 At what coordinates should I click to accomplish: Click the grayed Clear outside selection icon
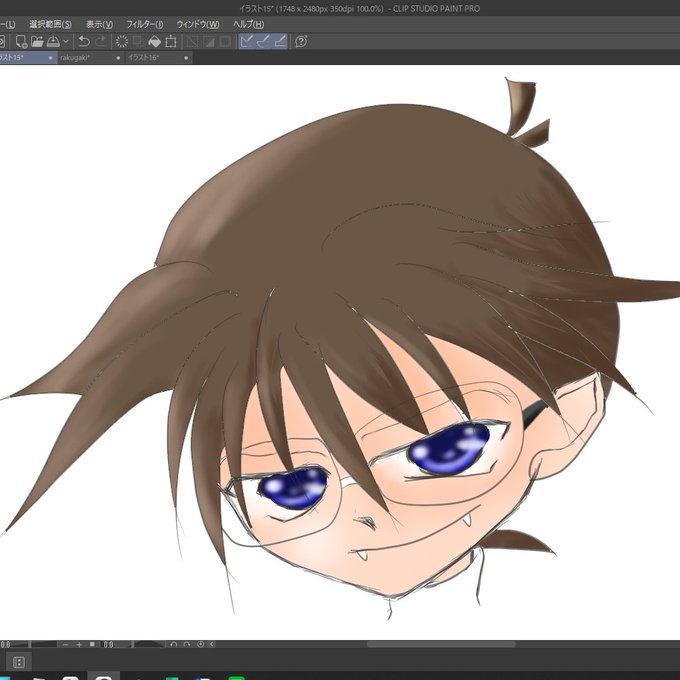[x=138, y=42]
